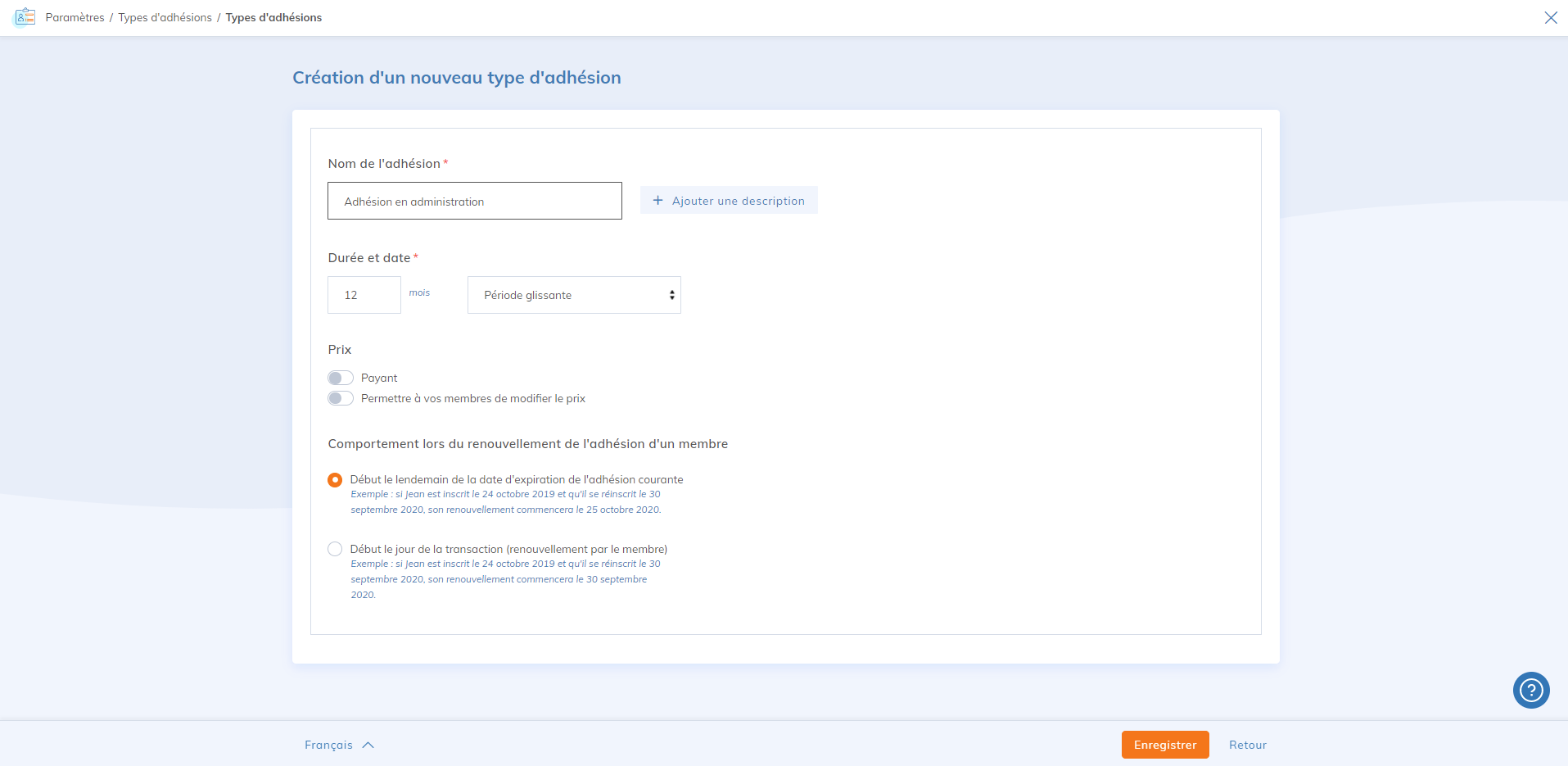
Task: Select renewal starting on transaction day
Action: pos(335,549)
